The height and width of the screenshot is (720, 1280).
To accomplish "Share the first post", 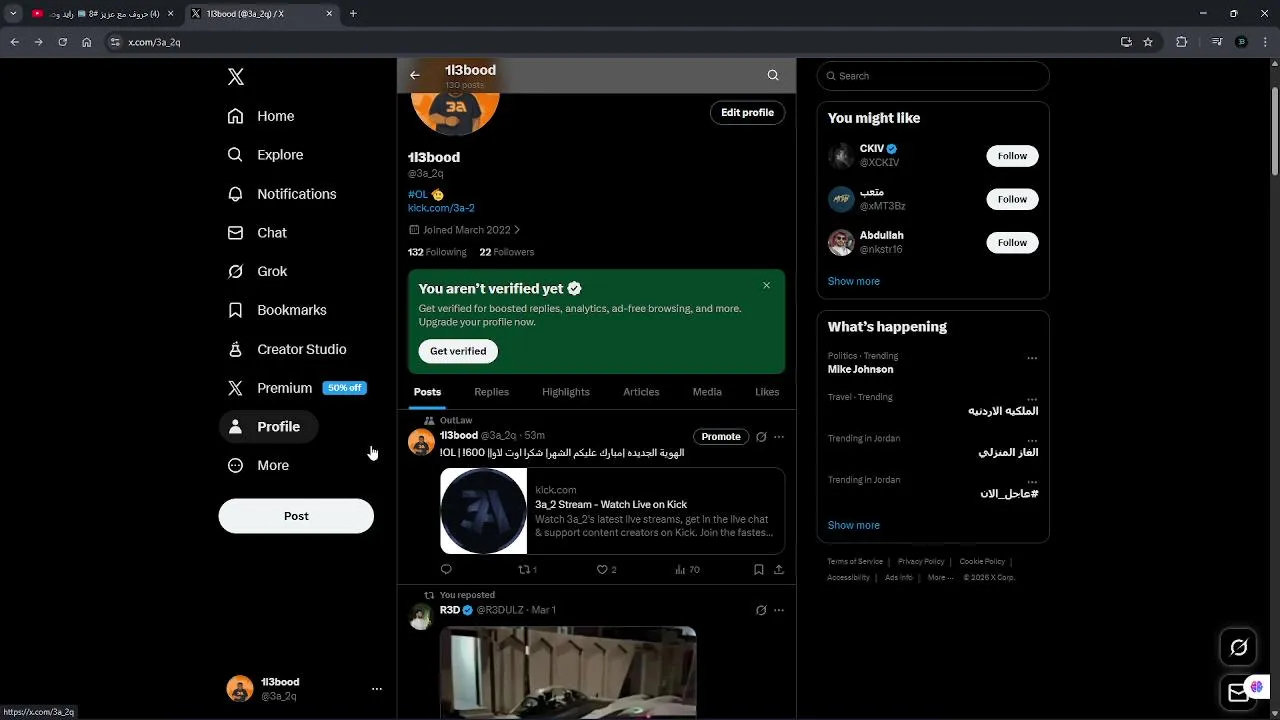I will (779, 570).
